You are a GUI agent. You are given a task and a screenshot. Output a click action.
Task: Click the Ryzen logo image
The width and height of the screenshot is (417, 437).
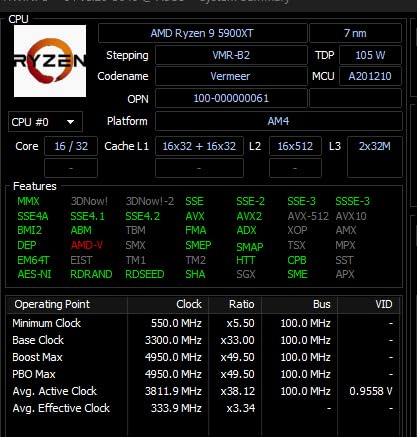(x=50, y=61)
